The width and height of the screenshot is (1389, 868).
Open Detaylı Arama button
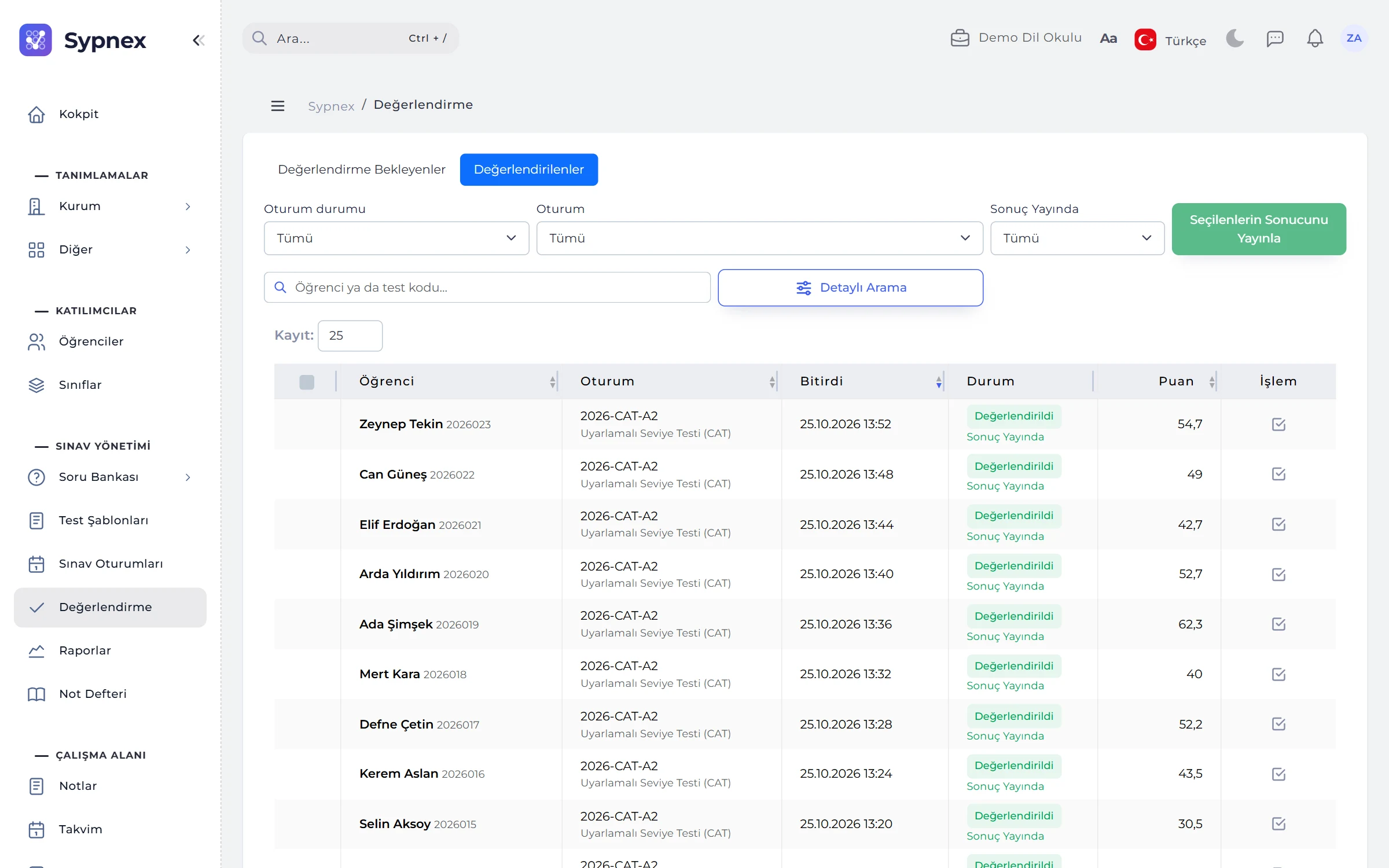click(850, 288)
